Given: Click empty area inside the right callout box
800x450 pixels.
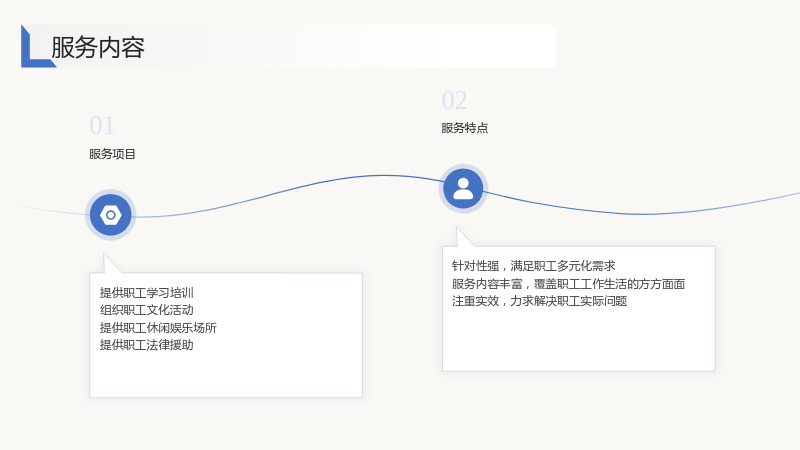Looking at the screenshot, I should (579, 339).
